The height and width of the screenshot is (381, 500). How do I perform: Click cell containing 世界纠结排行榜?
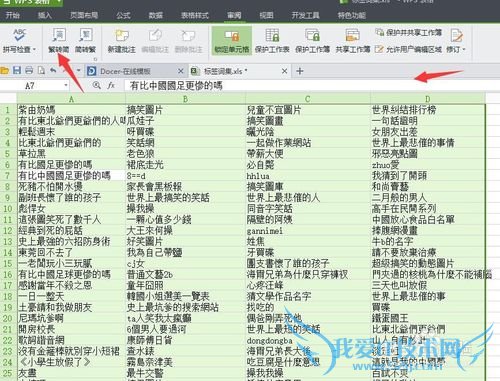(x=428, y=110)
